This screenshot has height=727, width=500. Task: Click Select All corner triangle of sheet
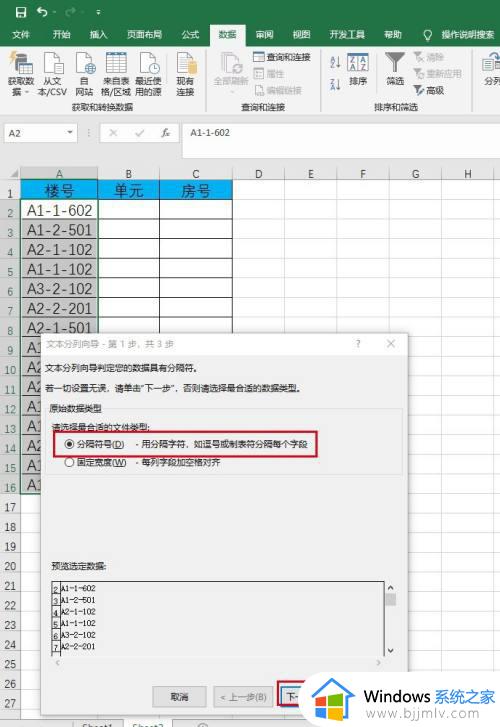(14, 174)
